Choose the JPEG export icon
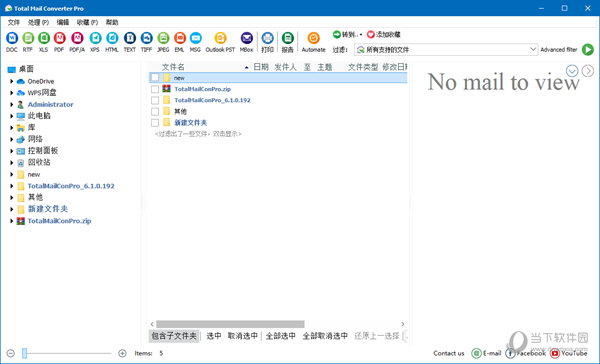The image size is (600, 364). coord(163,38)
